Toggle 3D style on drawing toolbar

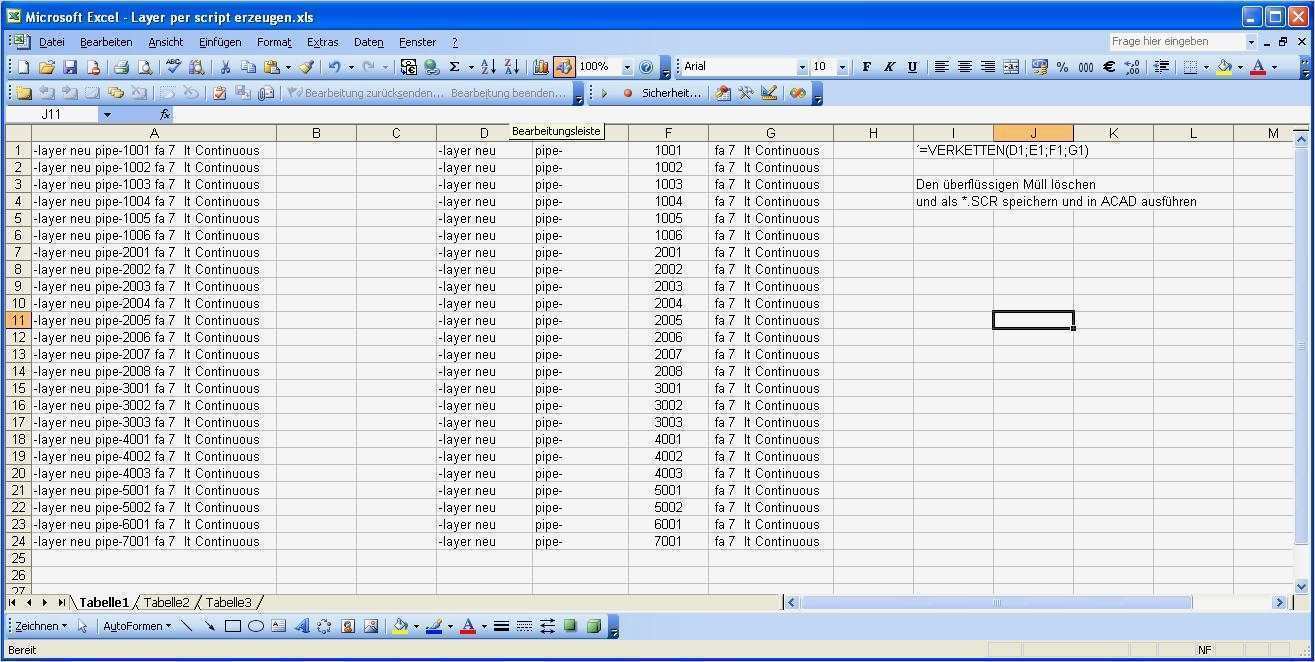click(593, 626)
